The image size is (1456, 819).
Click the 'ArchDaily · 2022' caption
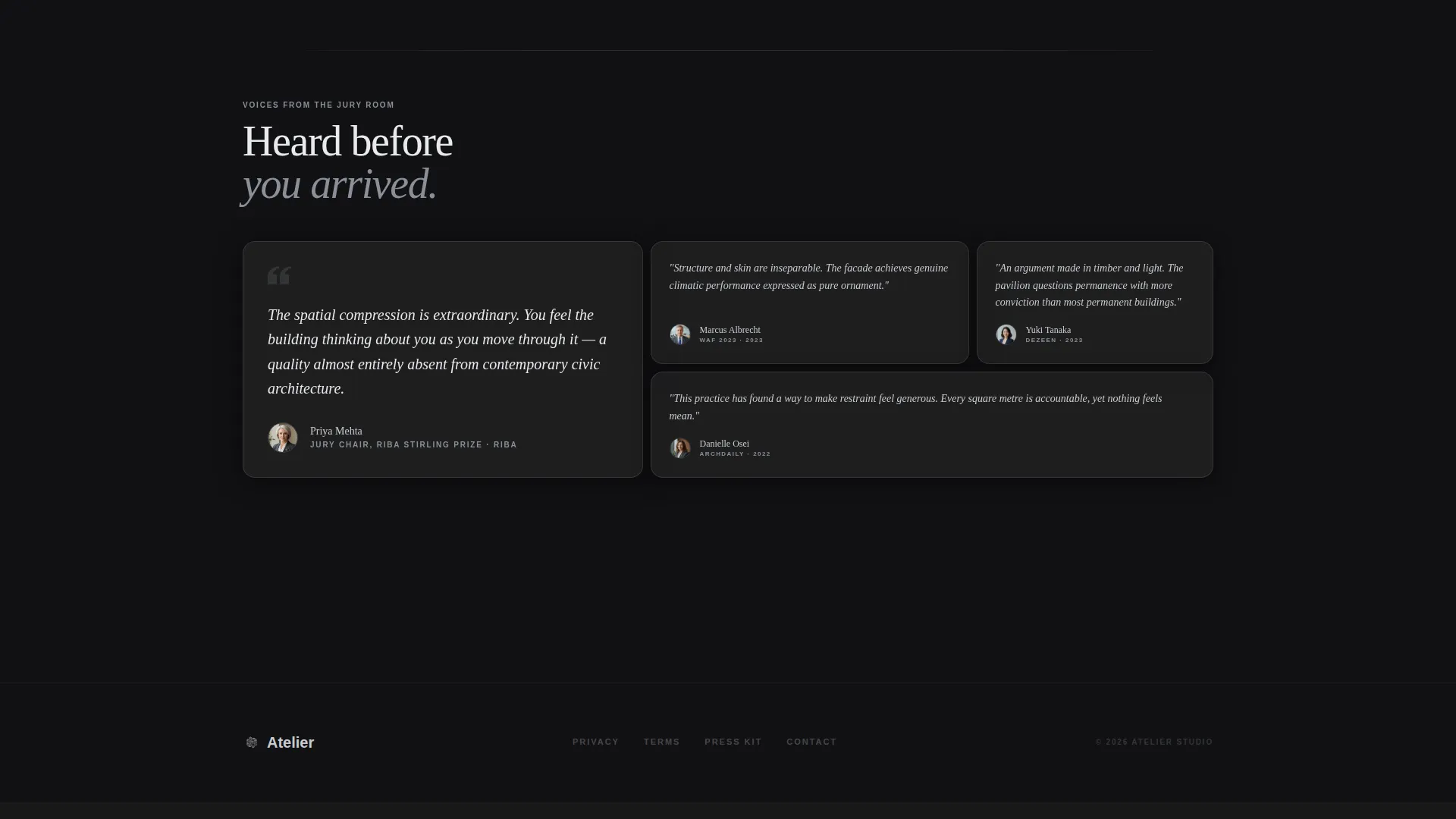pyautogui.click(x=735, y=454)
